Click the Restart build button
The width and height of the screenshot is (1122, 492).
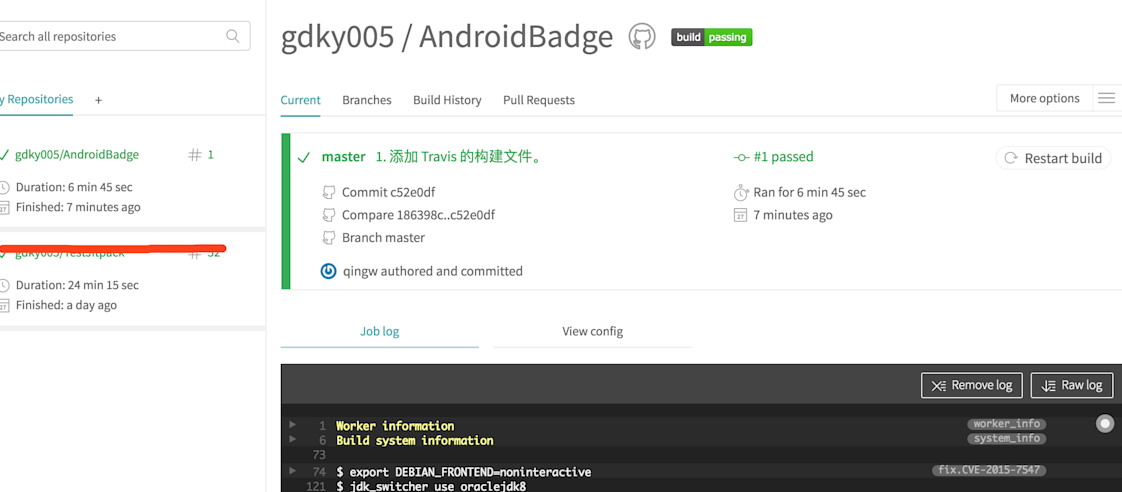pos(1054,158)
